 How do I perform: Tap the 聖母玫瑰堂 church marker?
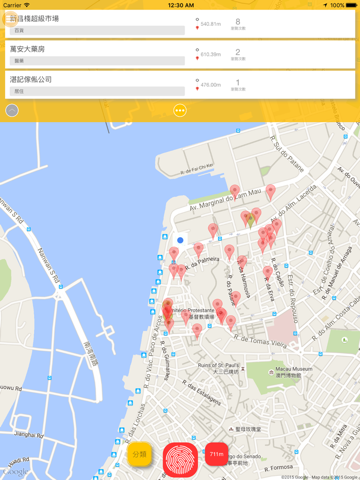(231, 429)
